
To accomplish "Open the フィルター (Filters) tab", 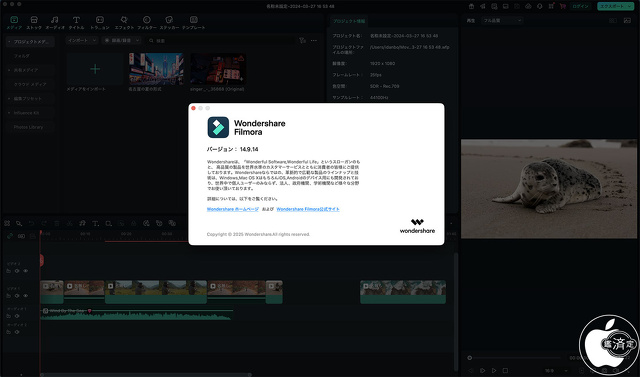I will click(x=147, y=23).
